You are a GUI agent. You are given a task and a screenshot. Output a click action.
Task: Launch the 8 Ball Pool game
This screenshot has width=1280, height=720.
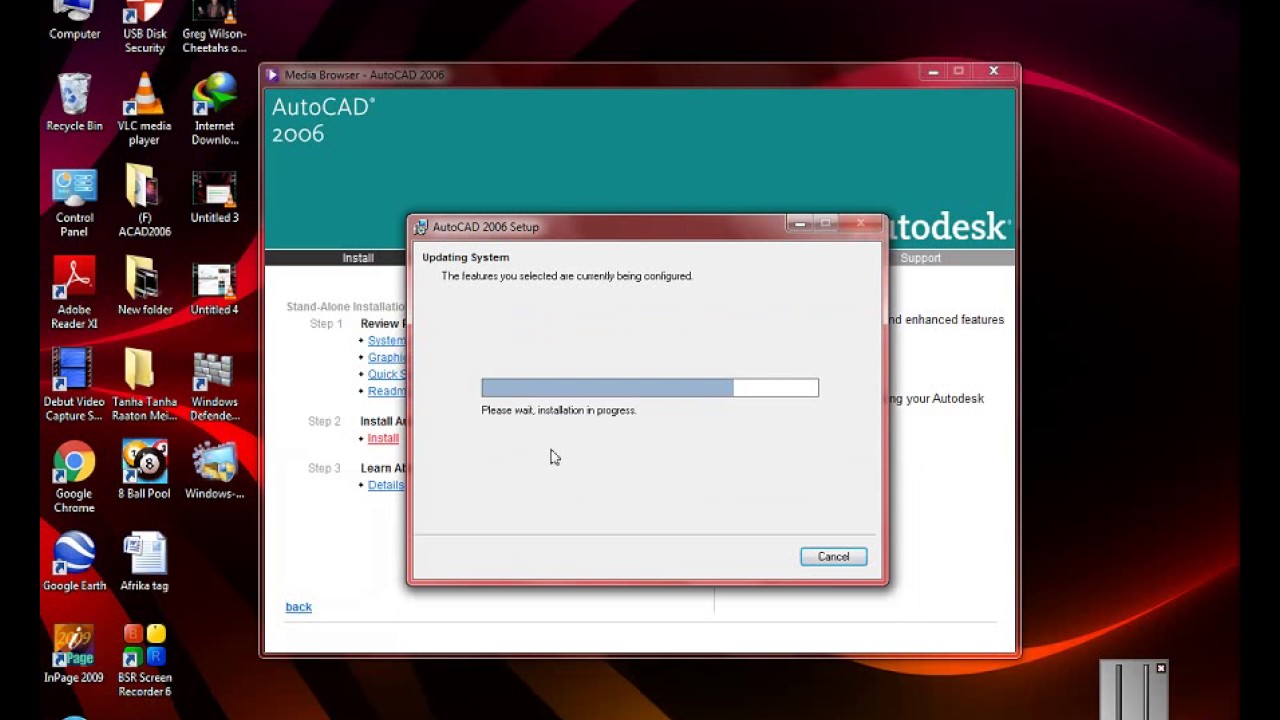(144, 470)
